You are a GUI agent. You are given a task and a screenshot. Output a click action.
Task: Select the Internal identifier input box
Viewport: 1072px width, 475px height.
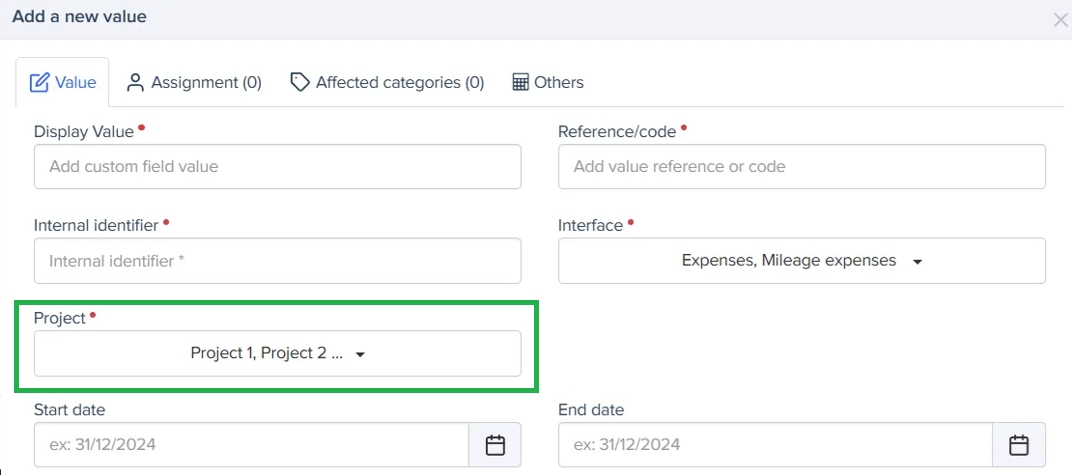[x=277, y=261]
